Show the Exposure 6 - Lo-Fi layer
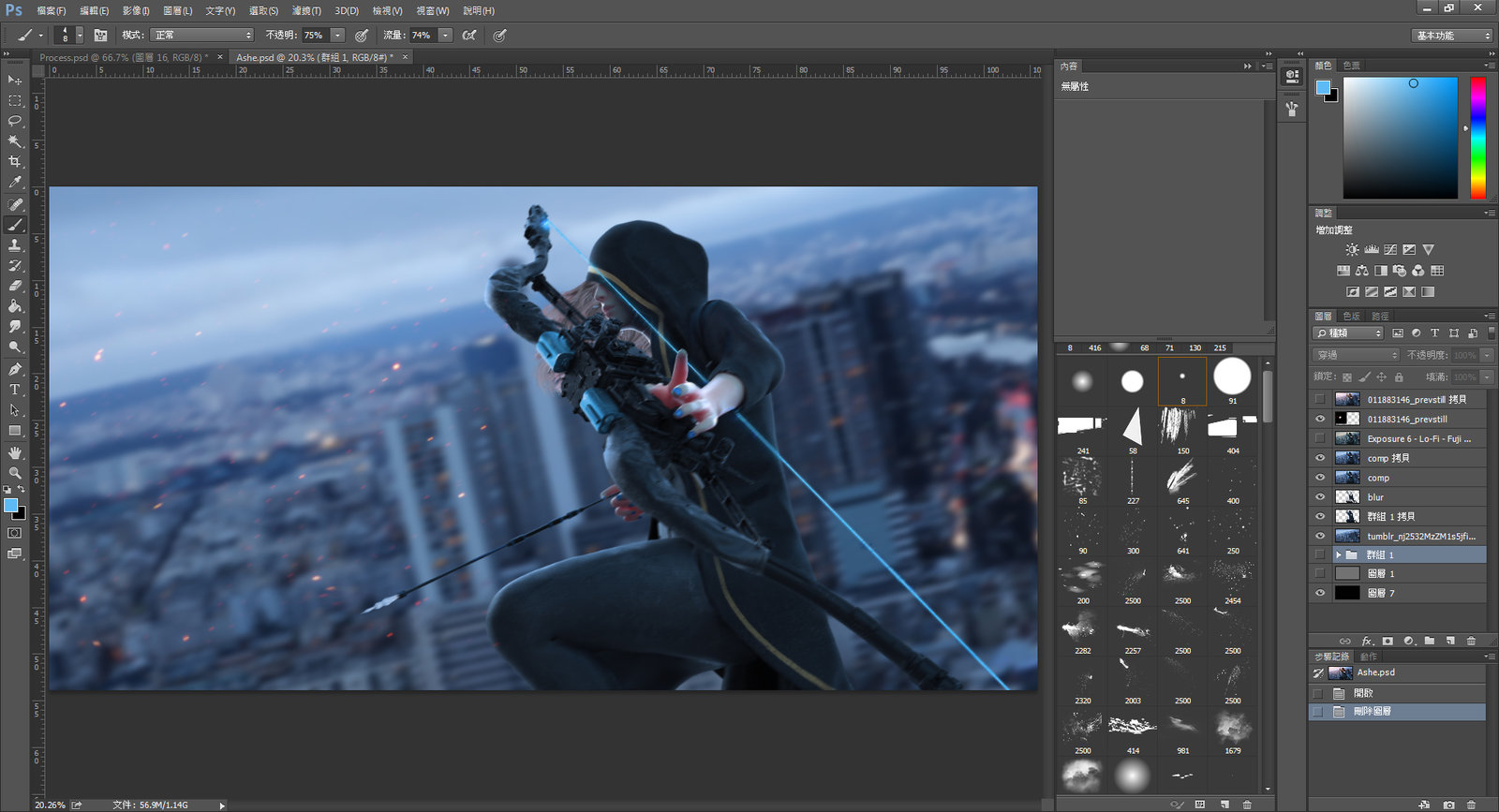1499x812 pixels. [x=1320, y=438]
